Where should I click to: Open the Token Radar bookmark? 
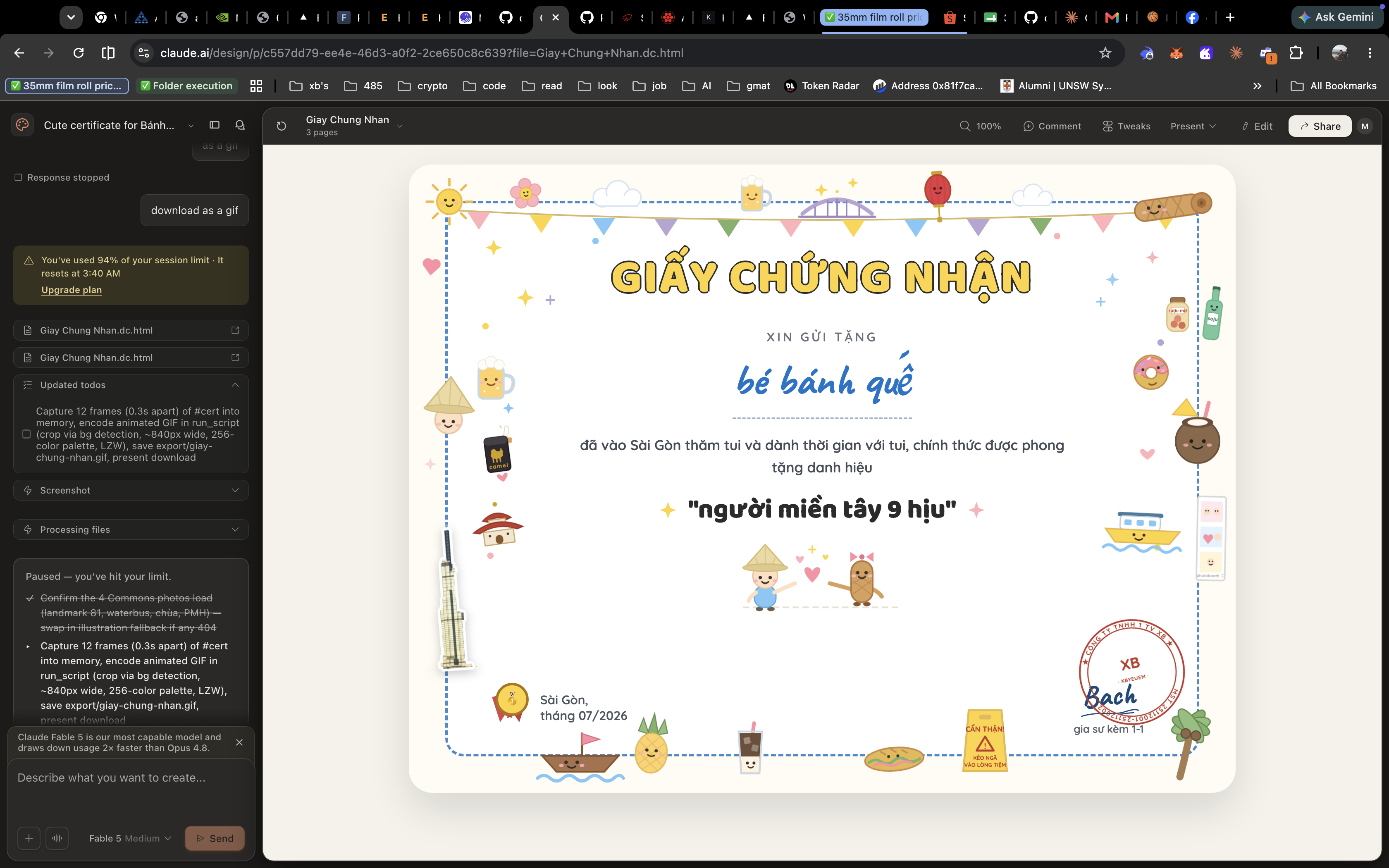(821, 86)
